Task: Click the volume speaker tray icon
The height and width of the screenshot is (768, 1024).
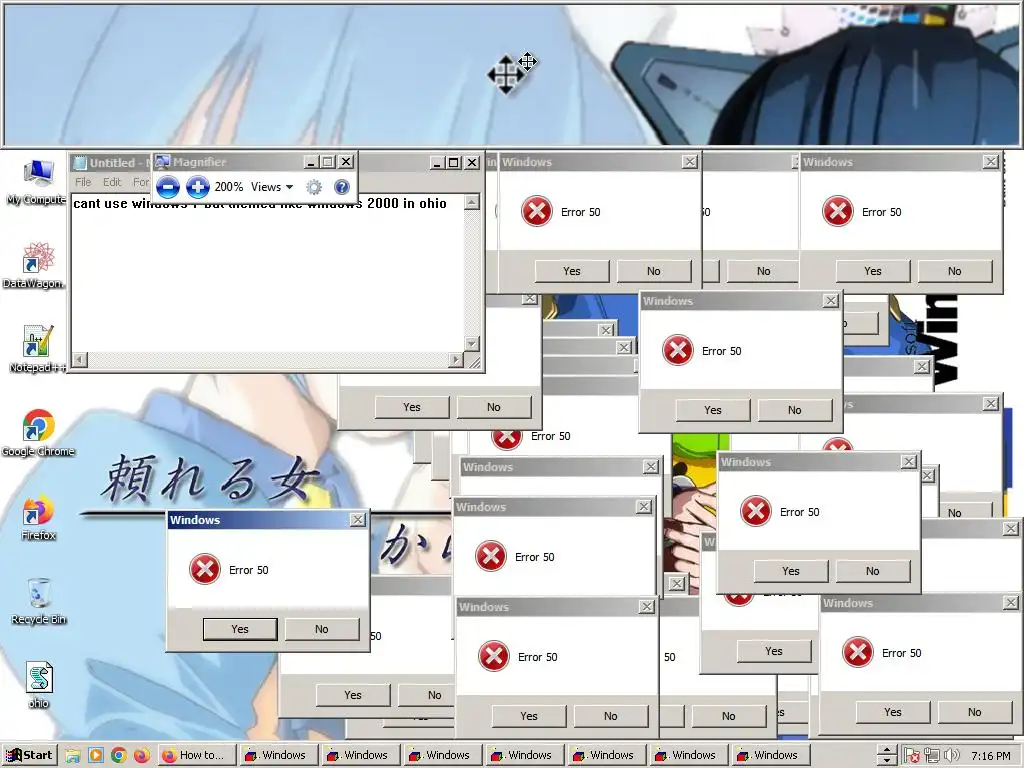Action: coord(952,756)
